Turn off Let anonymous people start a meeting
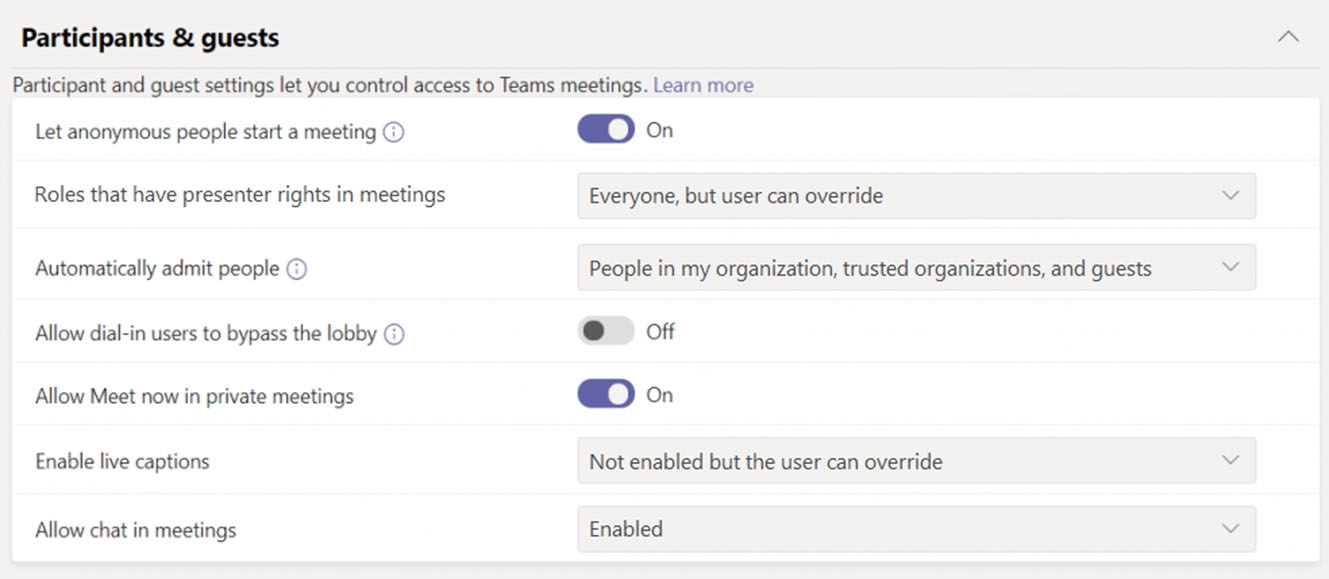This screenshot has height=579, width=1329. [606, 130]
